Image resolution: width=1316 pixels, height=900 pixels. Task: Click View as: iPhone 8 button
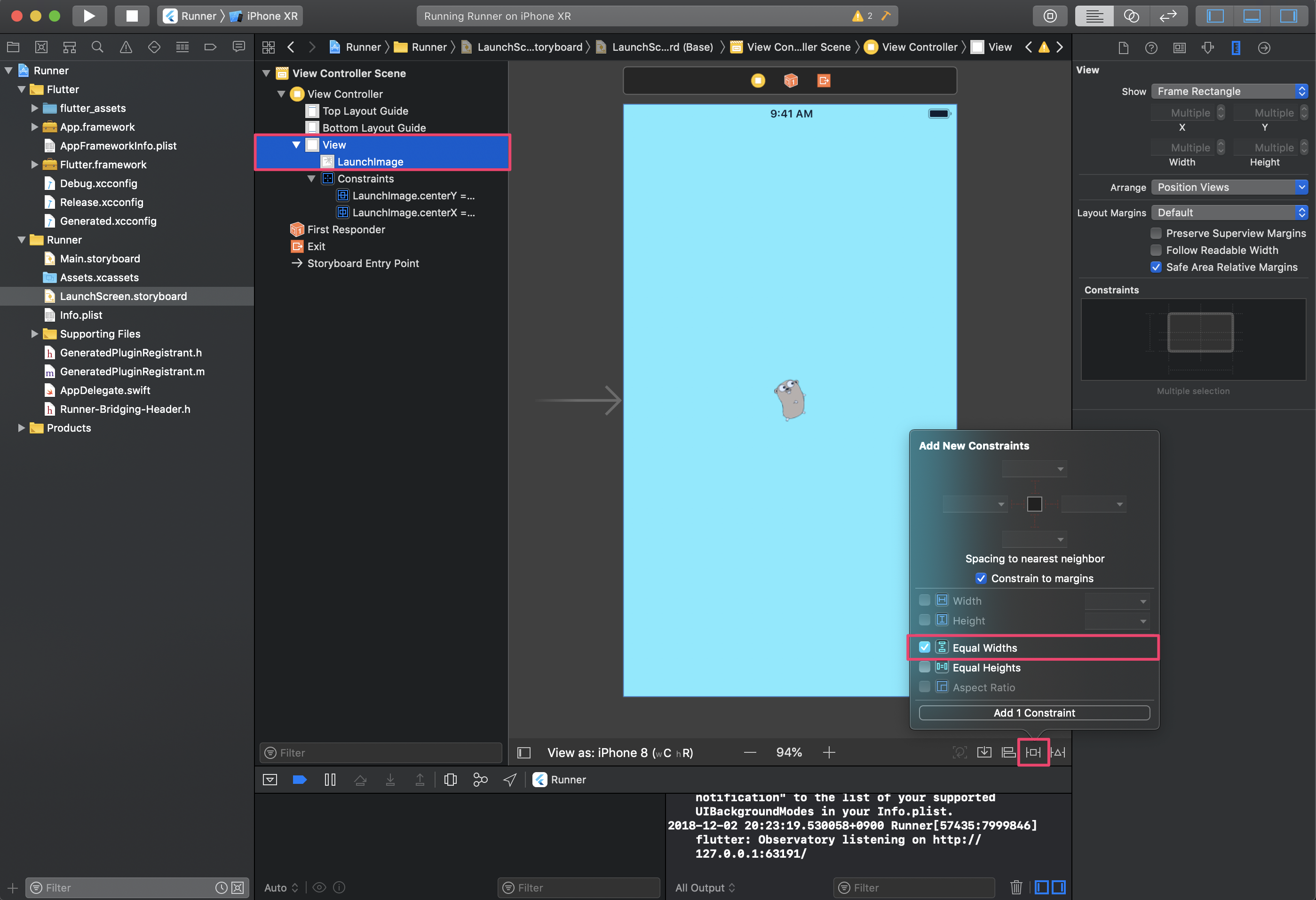point(620,752)
